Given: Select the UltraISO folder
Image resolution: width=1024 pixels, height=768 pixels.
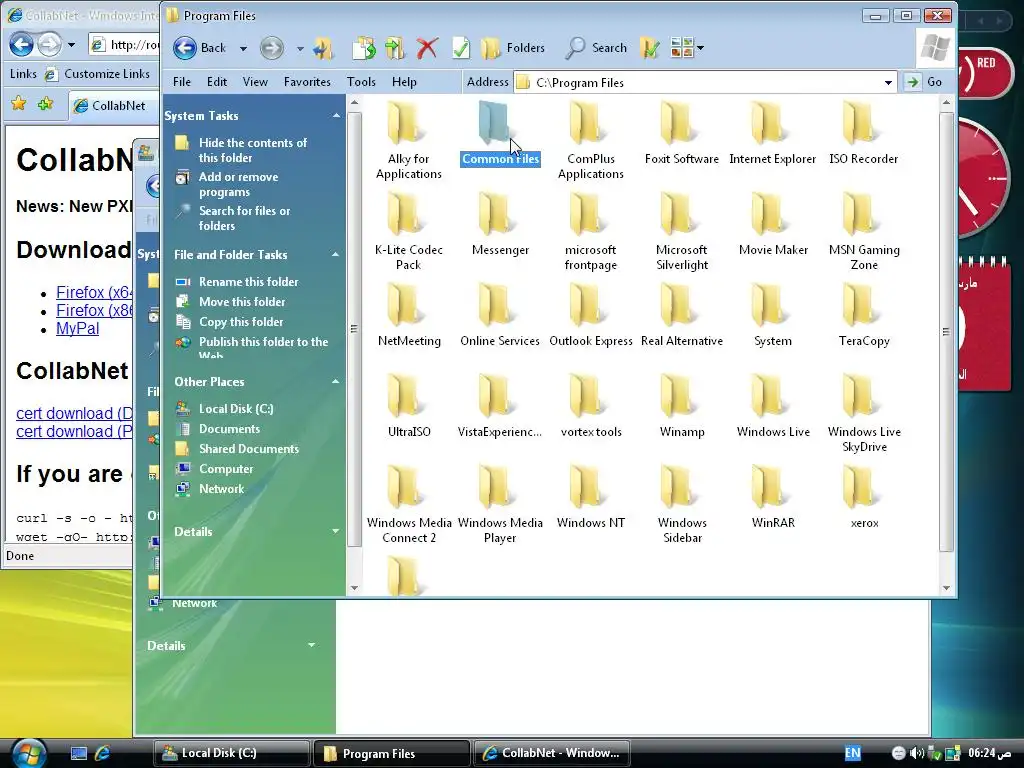Looking at the screenshot, I should [409, 406].
